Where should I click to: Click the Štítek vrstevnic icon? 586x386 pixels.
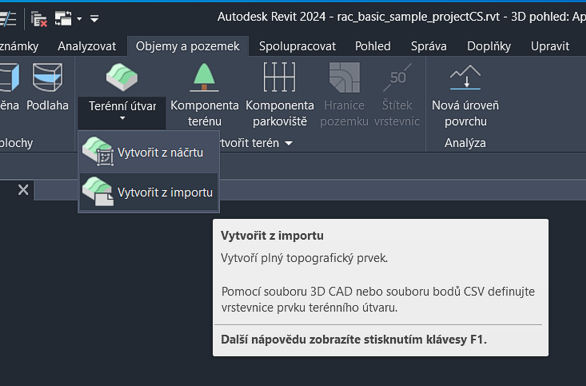397,77
